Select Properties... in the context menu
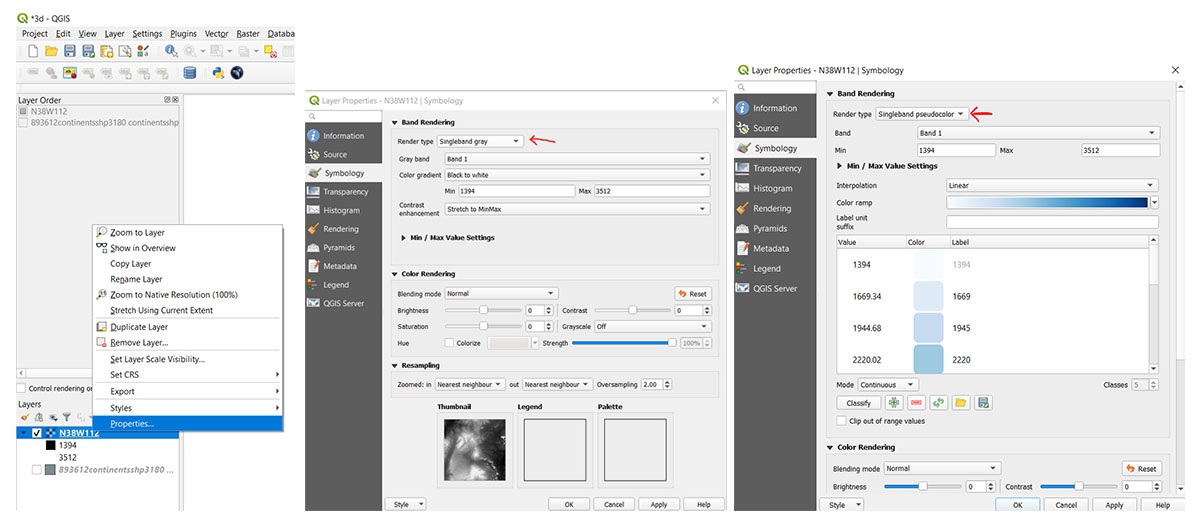The width and height of the screenshot is (1200, 528). point(132,424)
